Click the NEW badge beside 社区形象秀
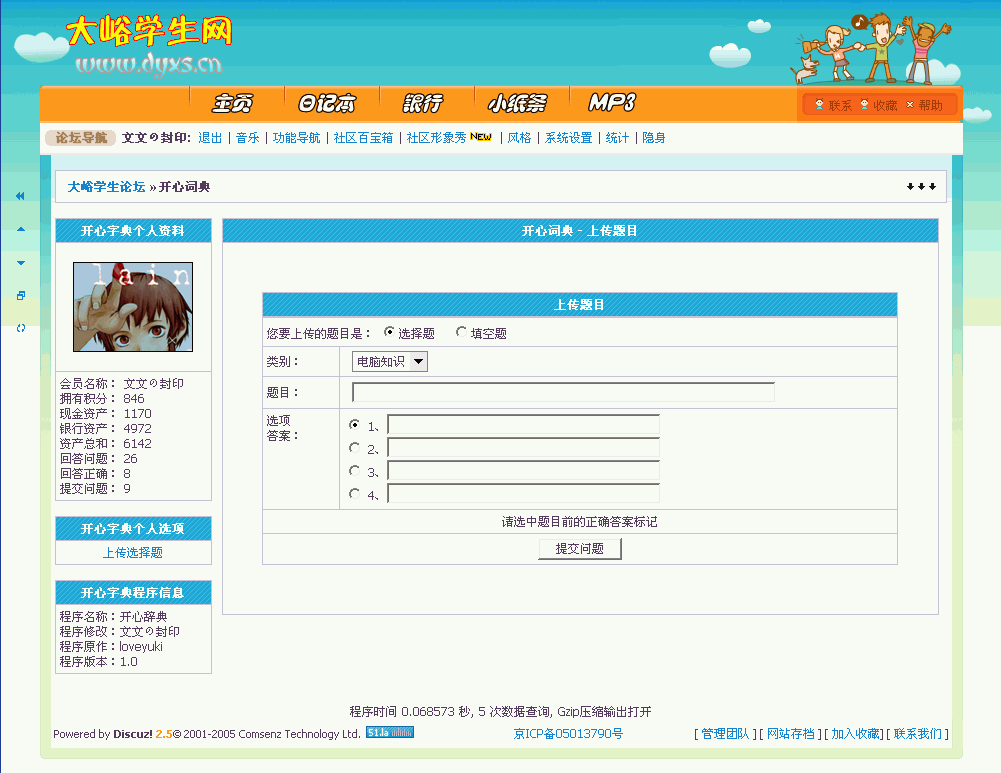Screen dimensions: 1001x773 (481, 137)
